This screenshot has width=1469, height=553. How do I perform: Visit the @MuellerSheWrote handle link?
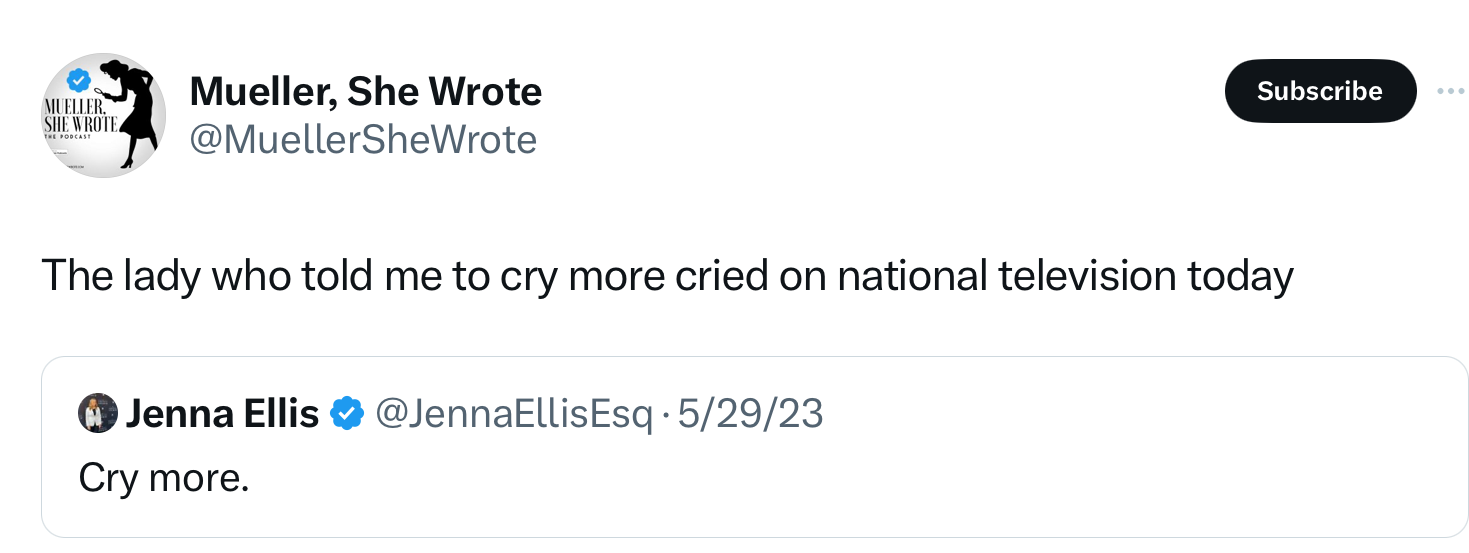tap(363, 140)
